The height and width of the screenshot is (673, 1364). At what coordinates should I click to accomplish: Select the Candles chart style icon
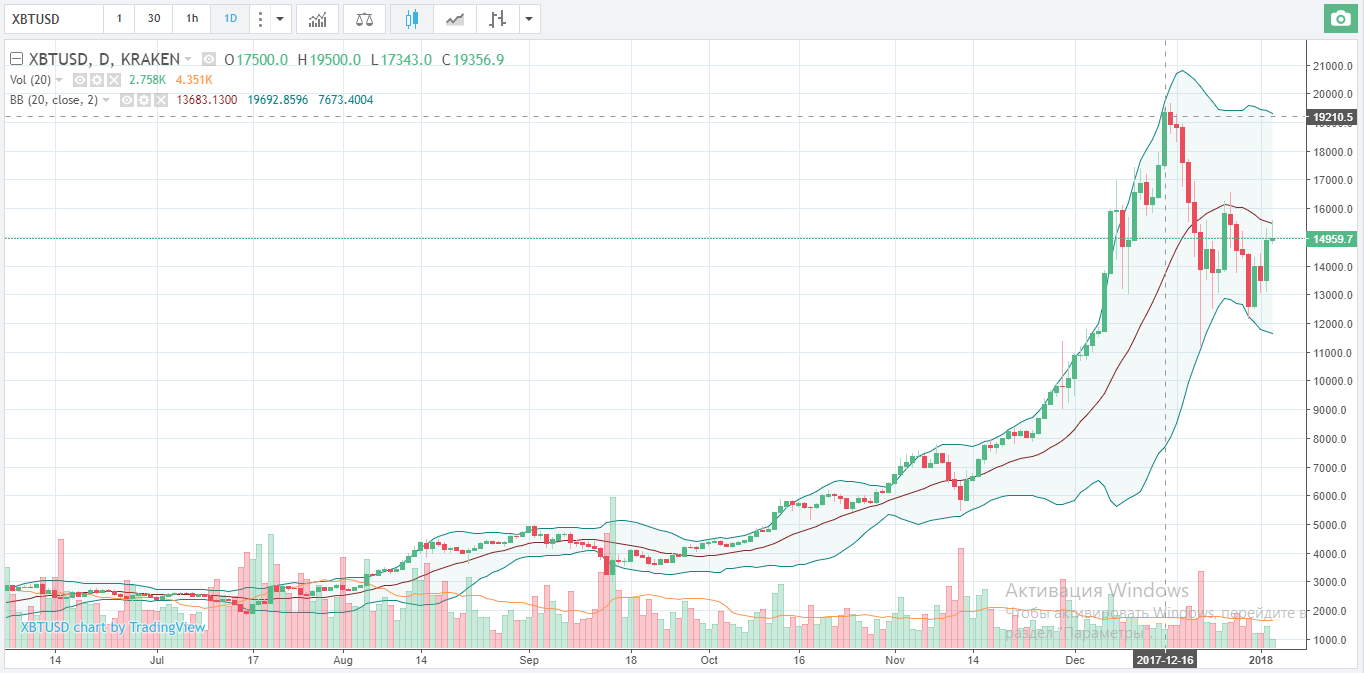411,19
